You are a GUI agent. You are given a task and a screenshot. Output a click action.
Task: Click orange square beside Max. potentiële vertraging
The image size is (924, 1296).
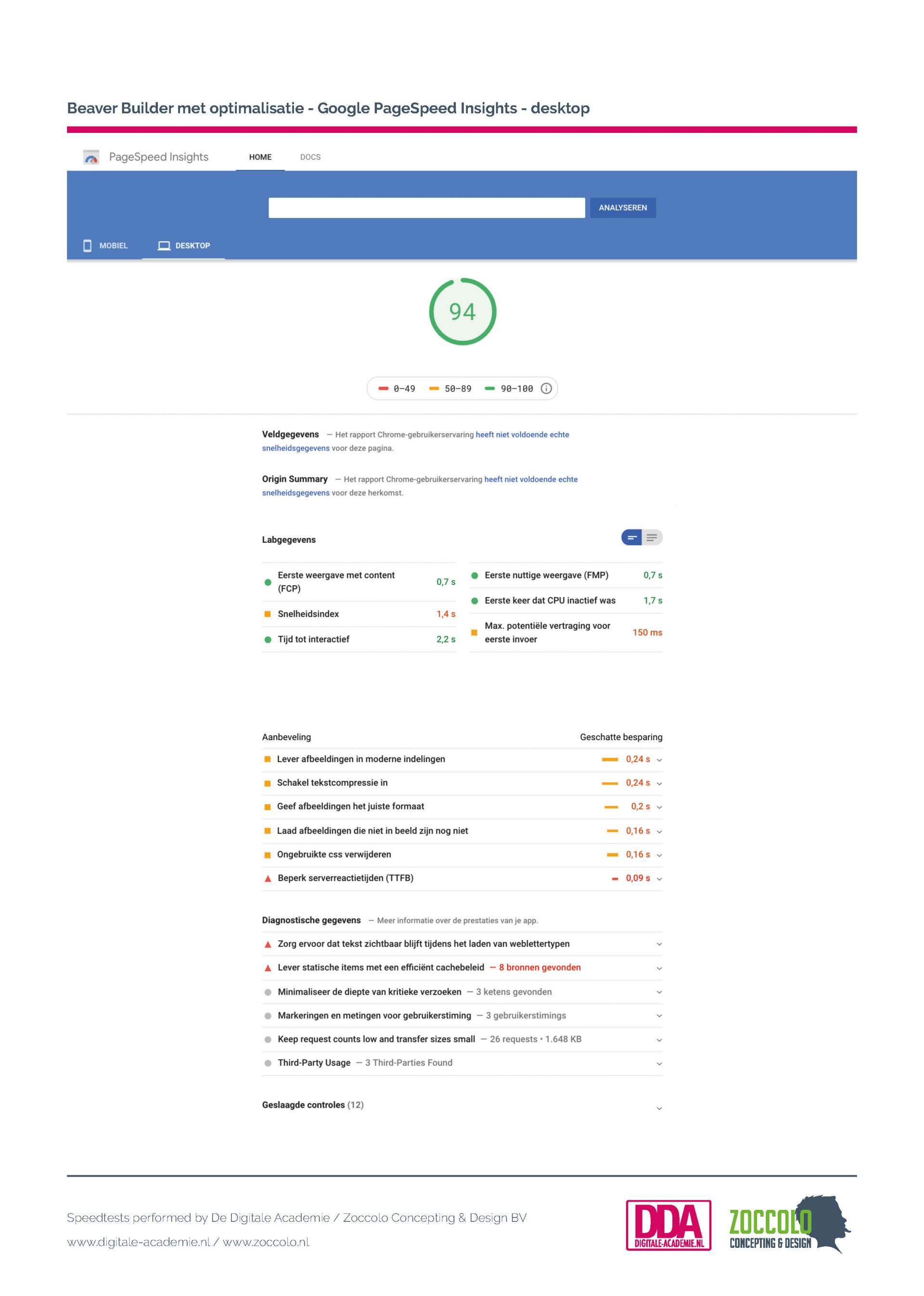pos(474,633)
